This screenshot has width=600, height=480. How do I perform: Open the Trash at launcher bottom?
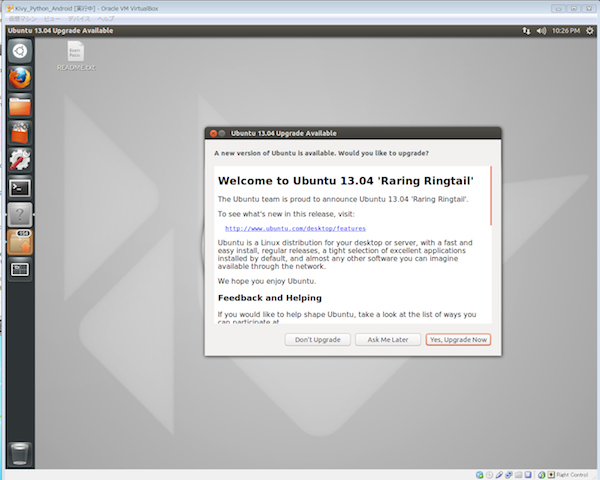pyautogui.click(x=20, y=454)
